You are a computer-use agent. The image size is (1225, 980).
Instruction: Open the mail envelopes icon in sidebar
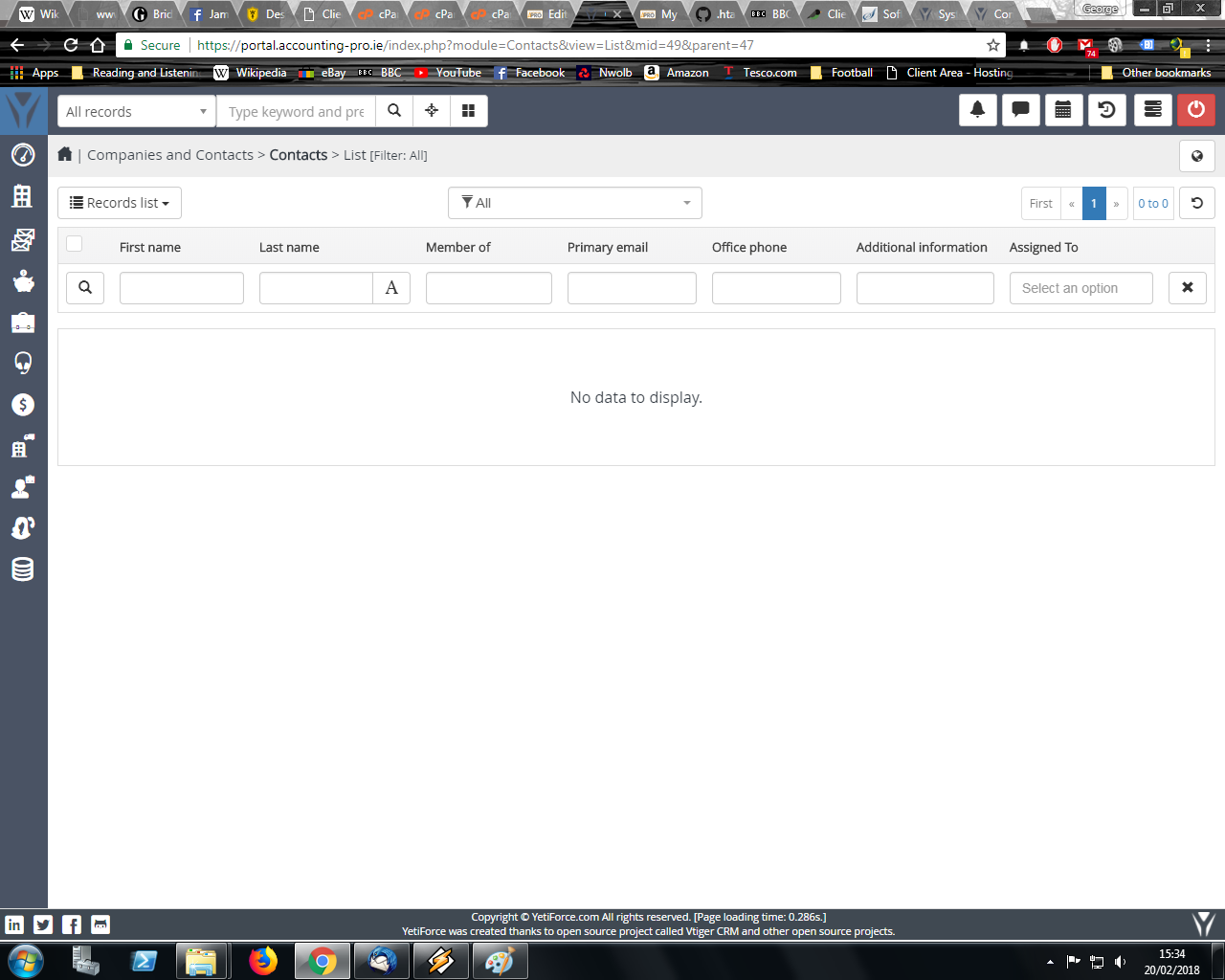coord(23,239)
